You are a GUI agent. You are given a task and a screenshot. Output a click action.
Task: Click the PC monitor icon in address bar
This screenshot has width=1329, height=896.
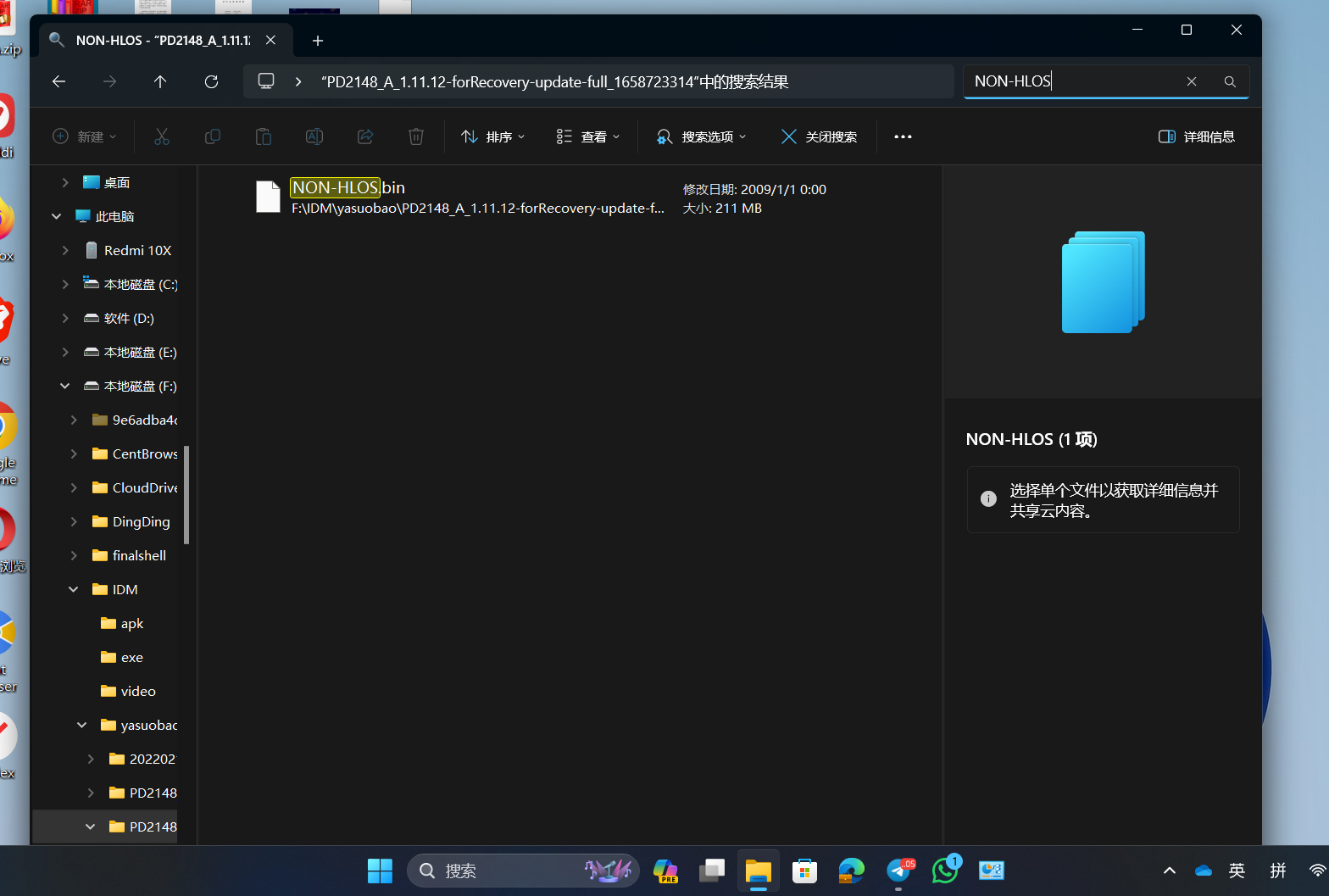pyautogui.click(x=266, y=81)
